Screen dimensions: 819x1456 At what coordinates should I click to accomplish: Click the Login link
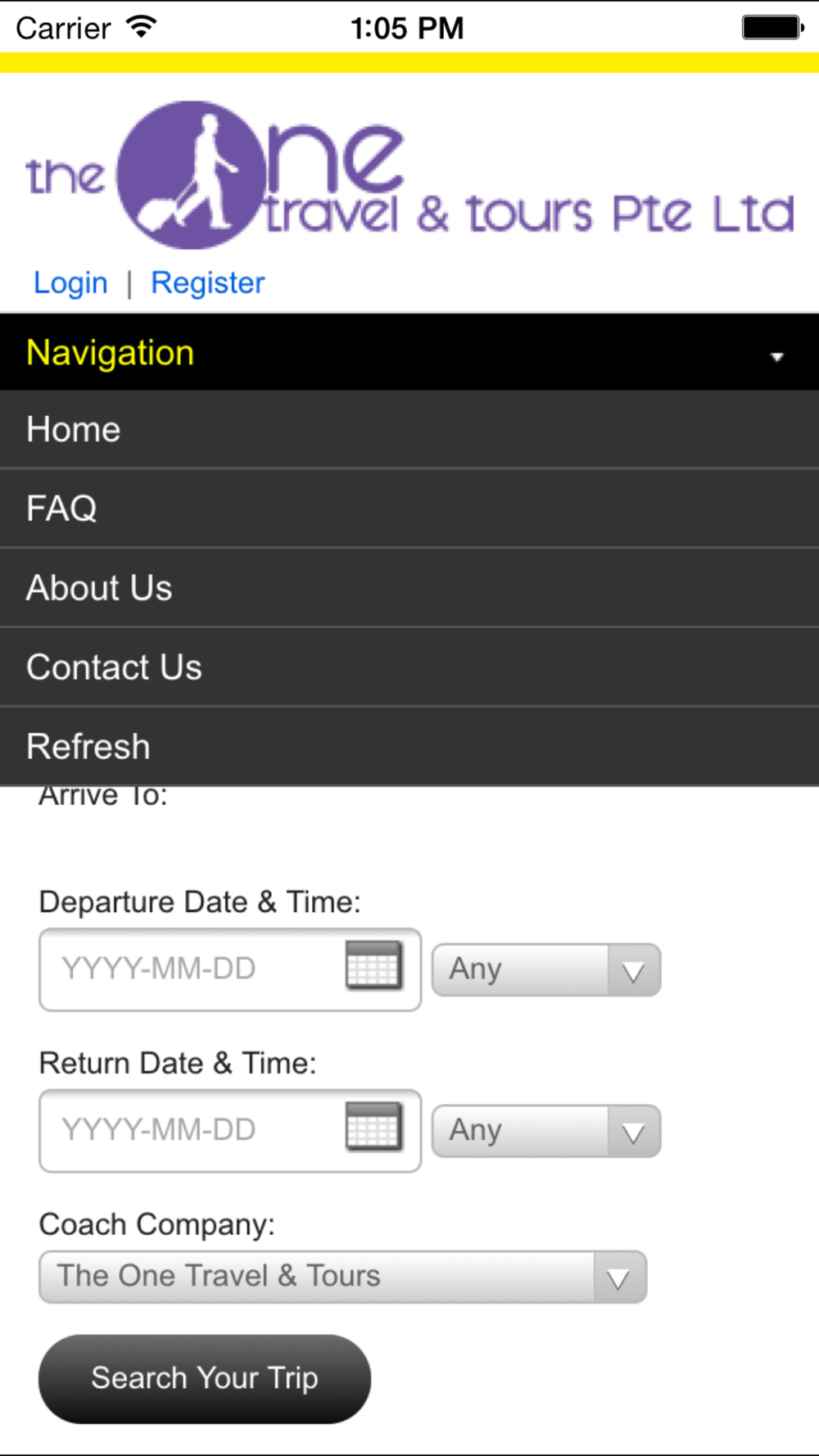[x=70, y=283]
